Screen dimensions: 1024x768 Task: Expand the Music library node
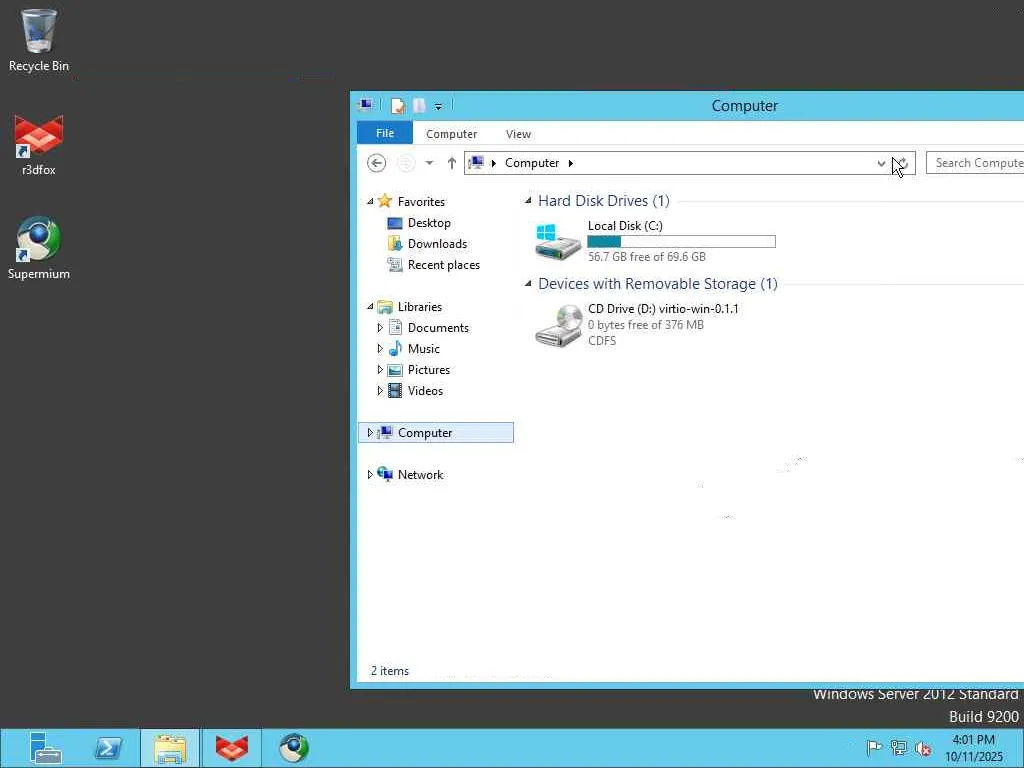[x=379, y=349]
